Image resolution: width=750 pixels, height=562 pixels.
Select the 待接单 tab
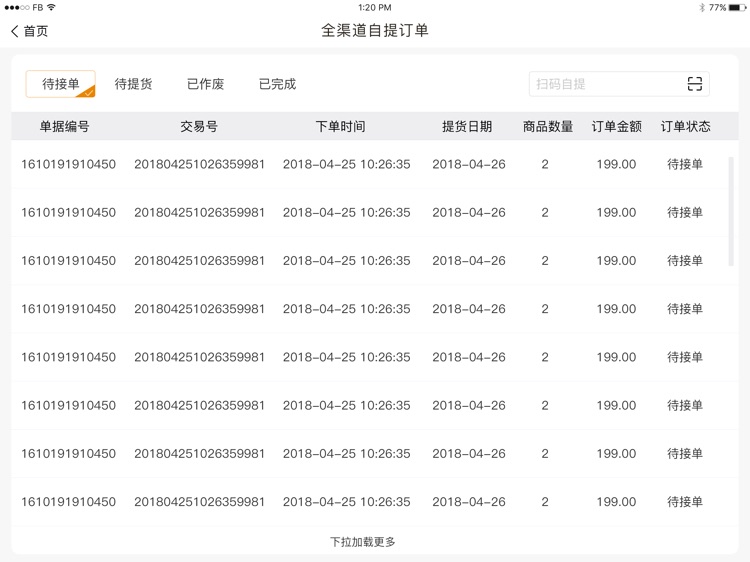click(x=61, y=84)
